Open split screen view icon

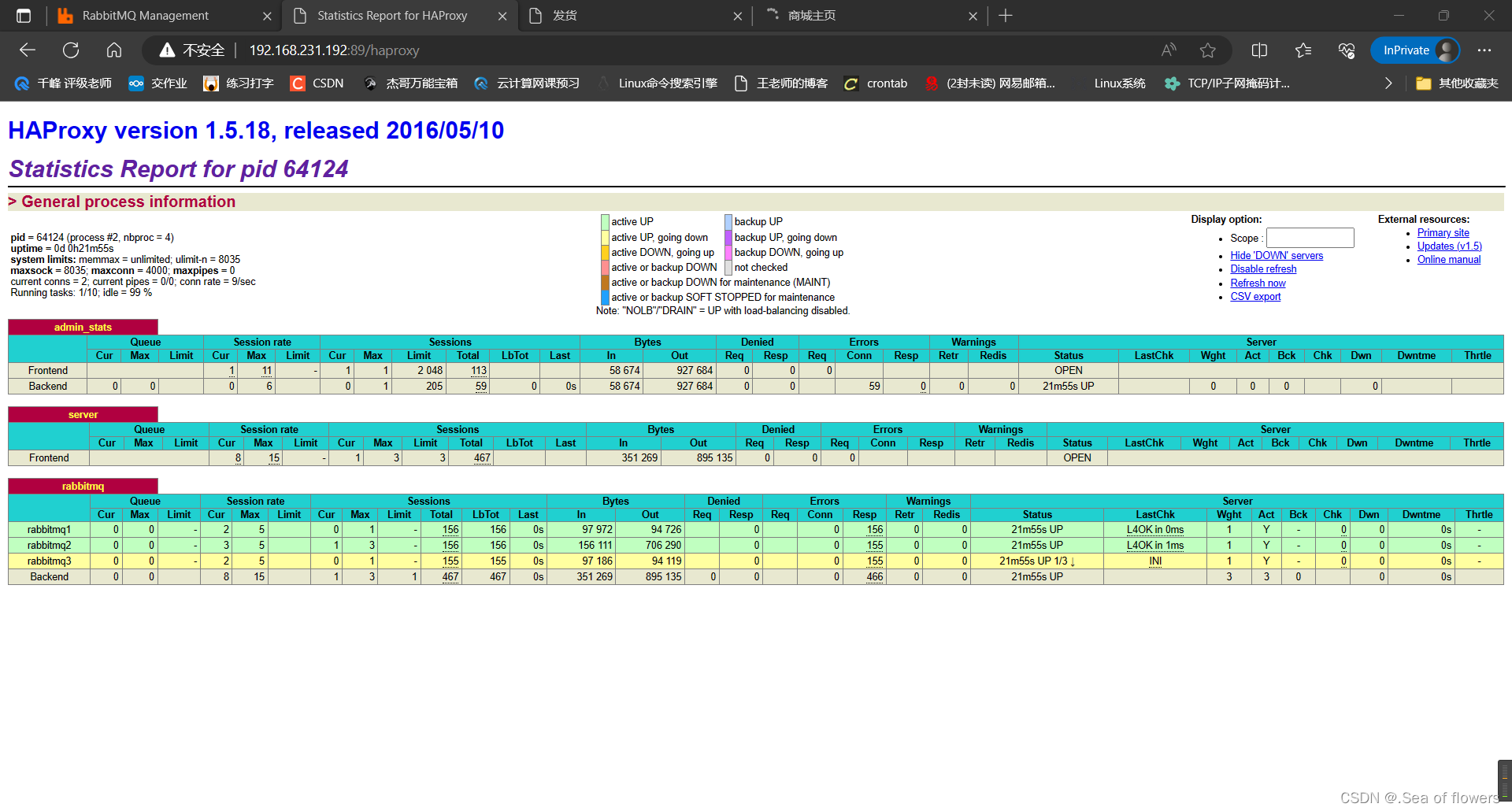click(1259, 50)
